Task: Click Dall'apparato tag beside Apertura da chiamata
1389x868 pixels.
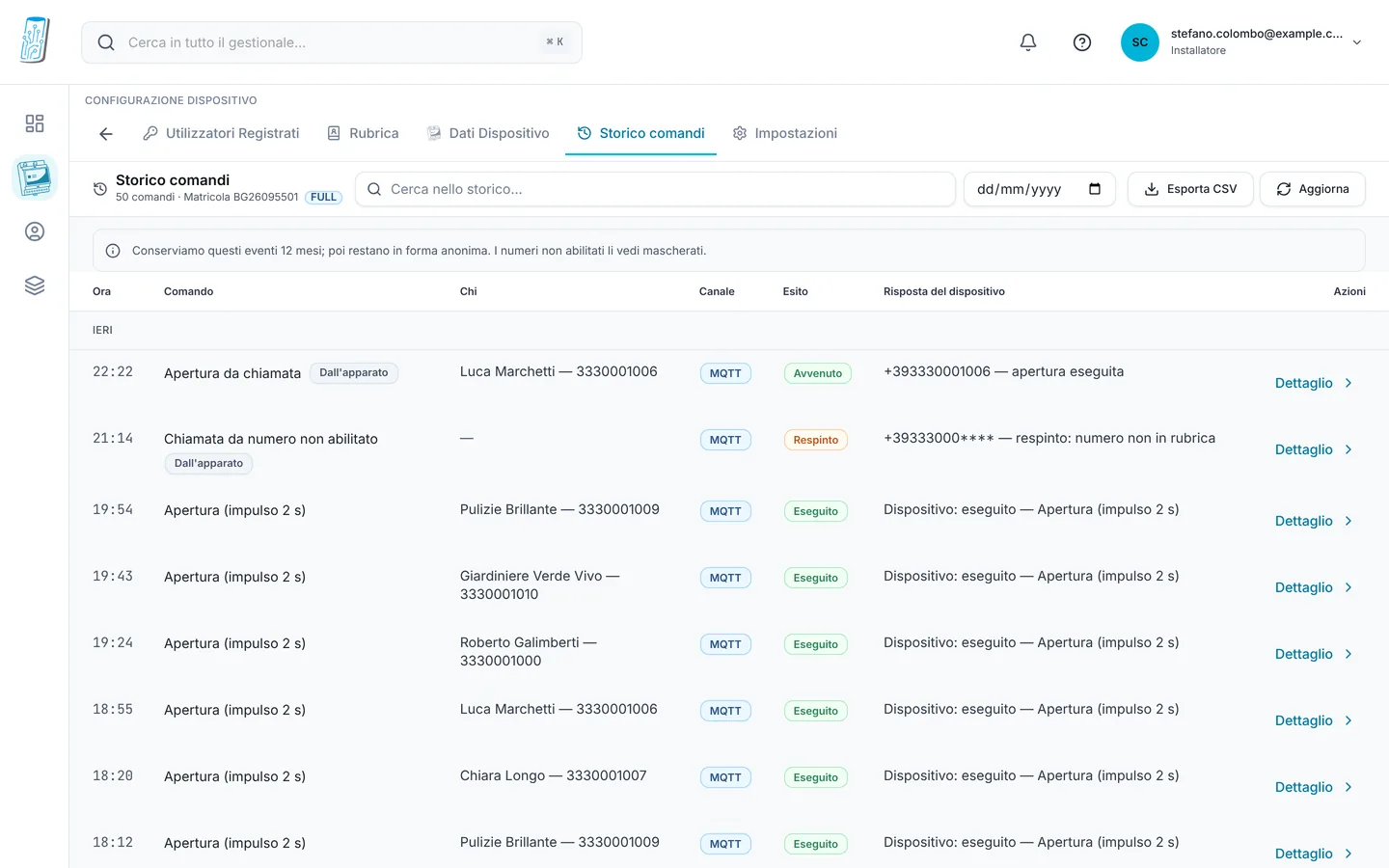Action: point(354,373)
